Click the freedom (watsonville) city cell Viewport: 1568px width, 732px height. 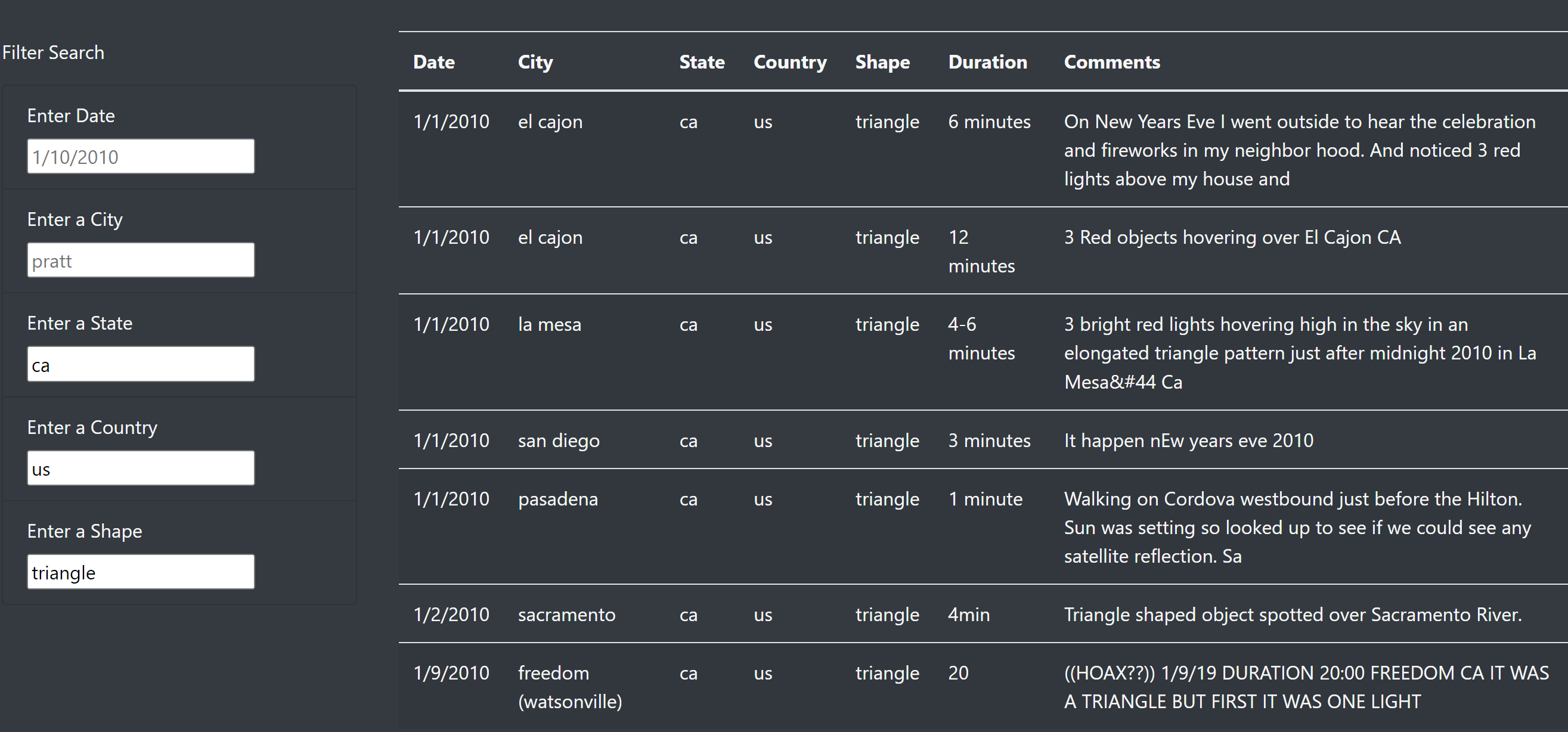point(569,686)
